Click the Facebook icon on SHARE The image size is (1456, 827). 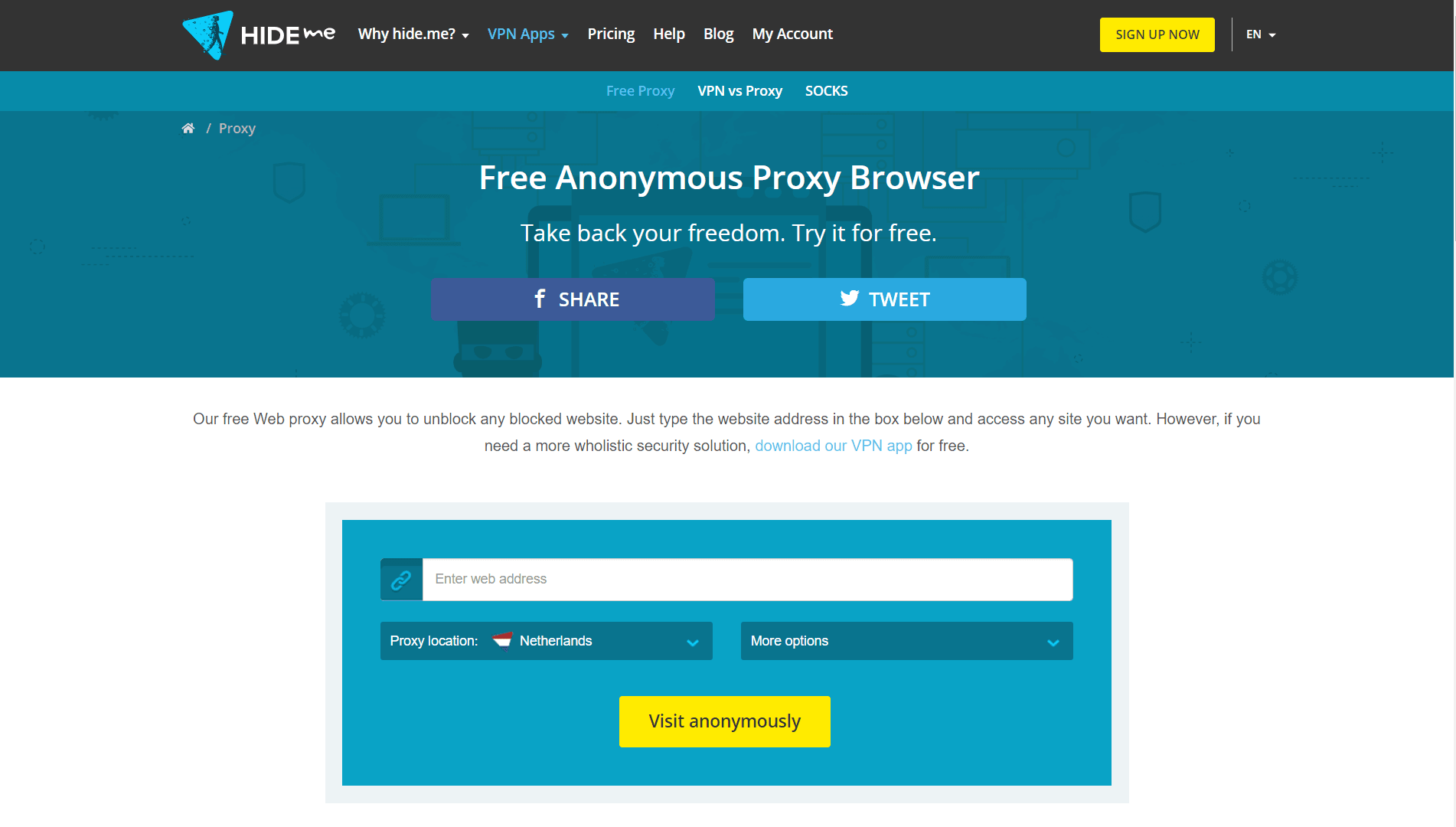[x=540, y=299]
